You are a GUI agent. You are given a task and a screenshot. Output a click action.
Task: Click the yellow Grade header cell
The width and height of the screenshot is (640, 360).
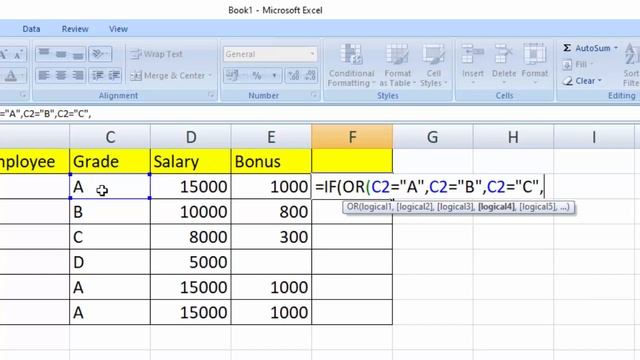110,162
